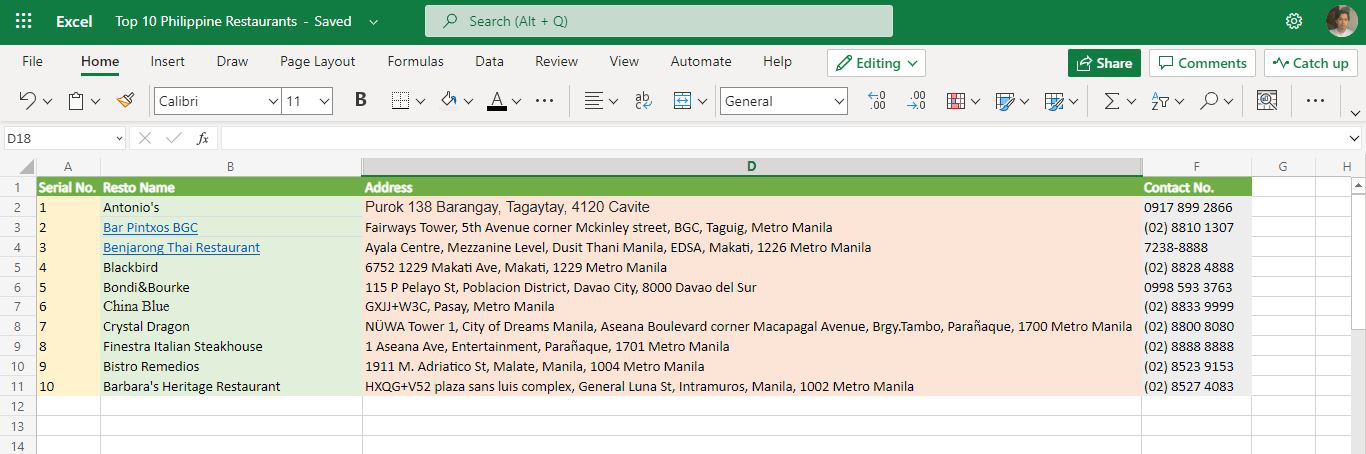Toggle bold formatting

[361, 101]
